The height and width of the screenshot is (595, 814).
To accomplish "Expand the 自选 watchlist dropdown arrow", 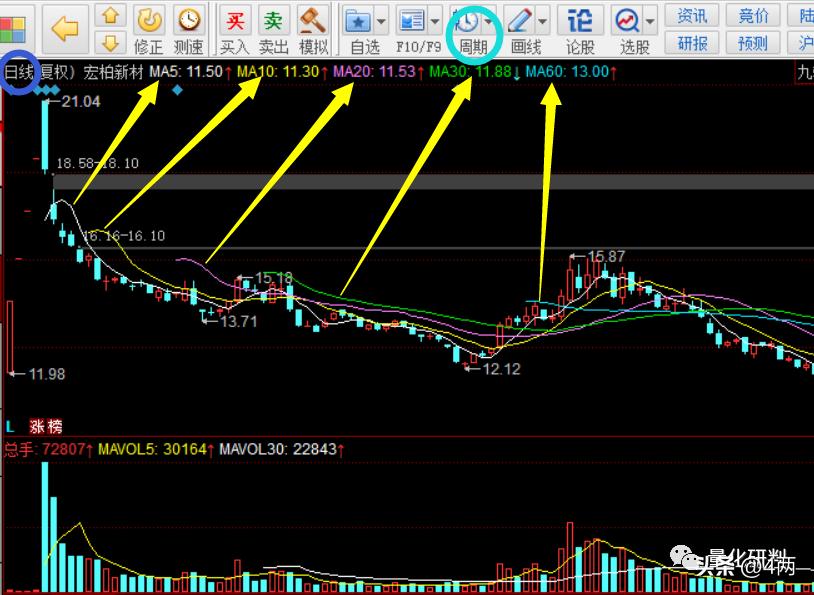I will 382,20.
